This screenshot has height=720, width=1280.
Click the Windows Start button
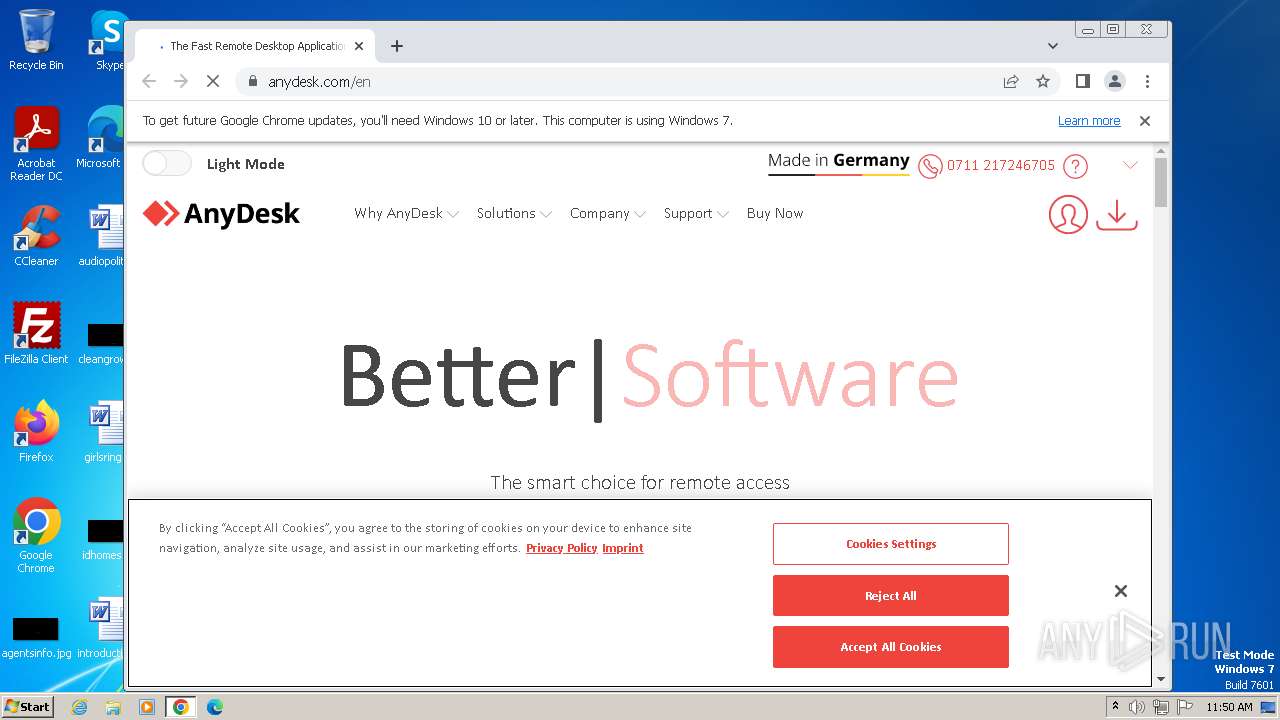coord(28,706)
